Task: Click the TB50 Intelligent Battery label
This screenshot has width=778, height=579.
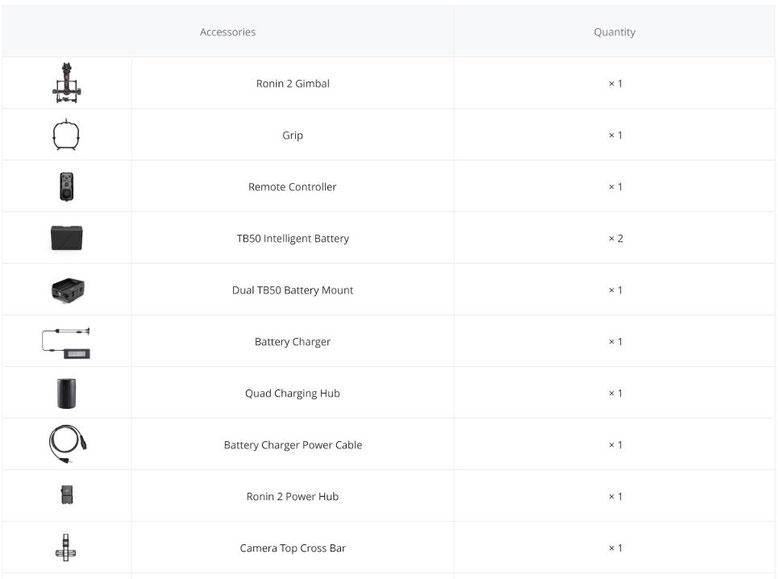Action: click(293, 238)
